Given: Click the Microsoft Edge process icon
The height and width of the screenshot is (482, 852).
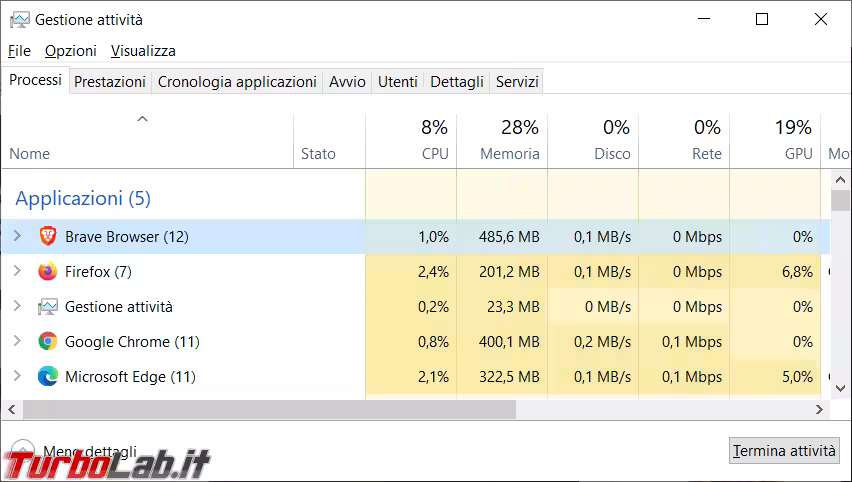Looking at the screenshot, I should click(x=47, y=377).
